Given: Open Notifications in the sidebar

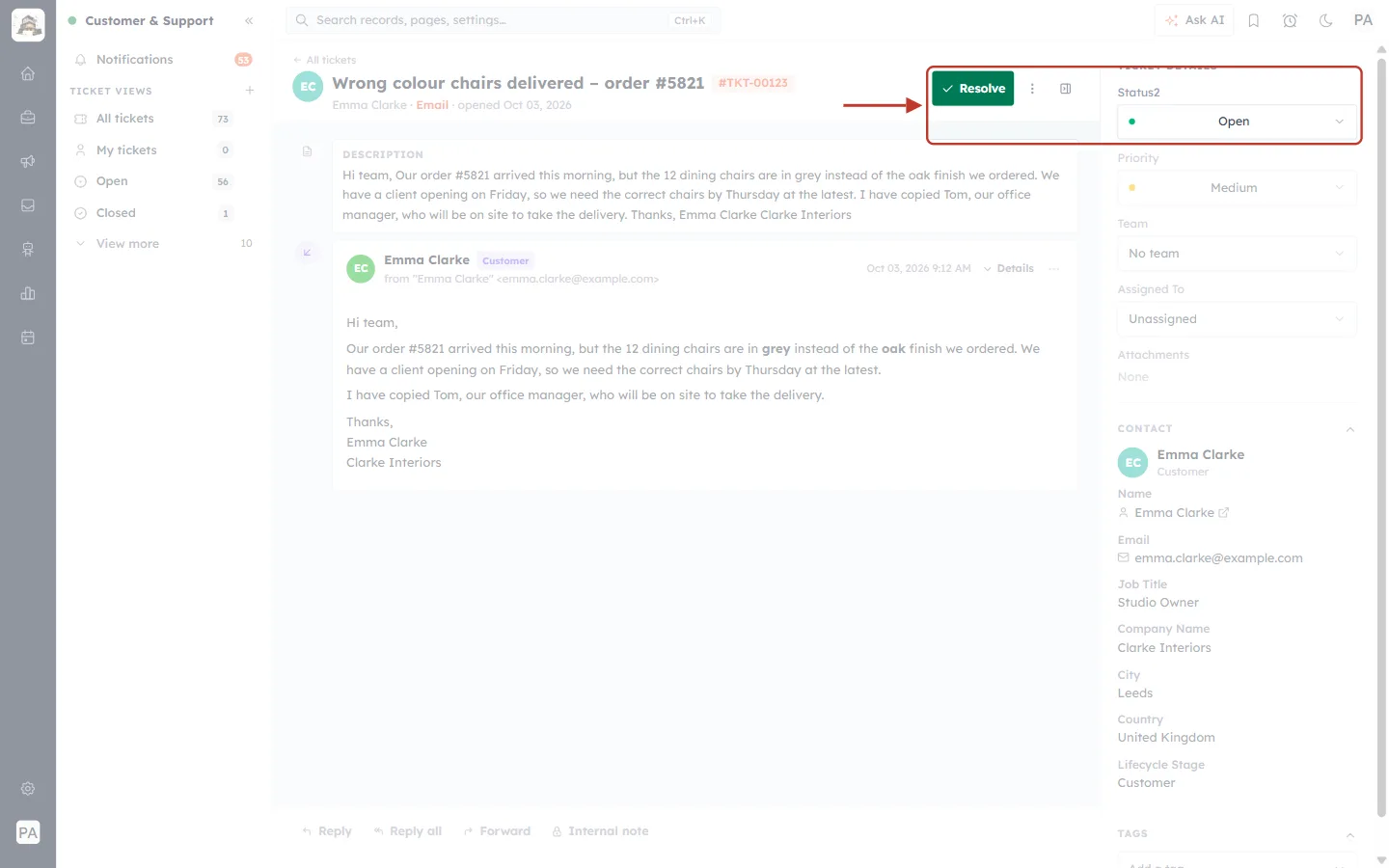Looking at the screenshot, I should pos(163,60).
